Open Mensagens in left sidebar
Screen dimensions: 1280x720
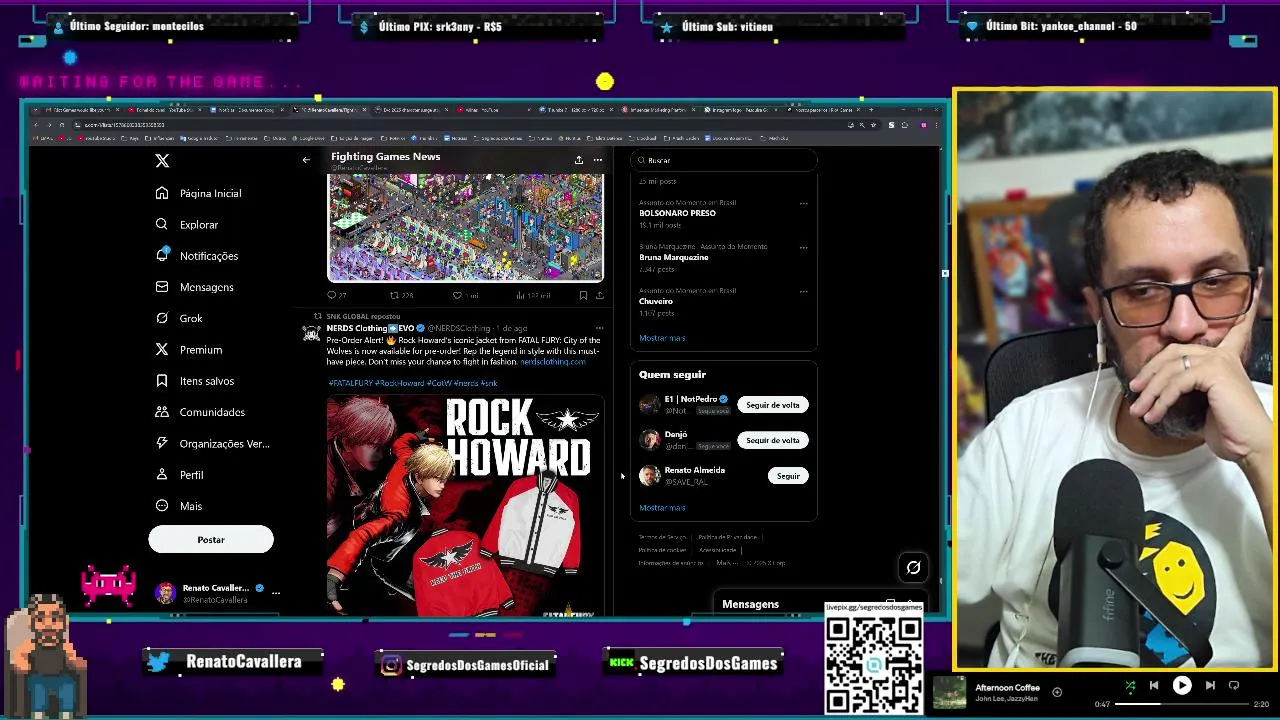[195, 287]
